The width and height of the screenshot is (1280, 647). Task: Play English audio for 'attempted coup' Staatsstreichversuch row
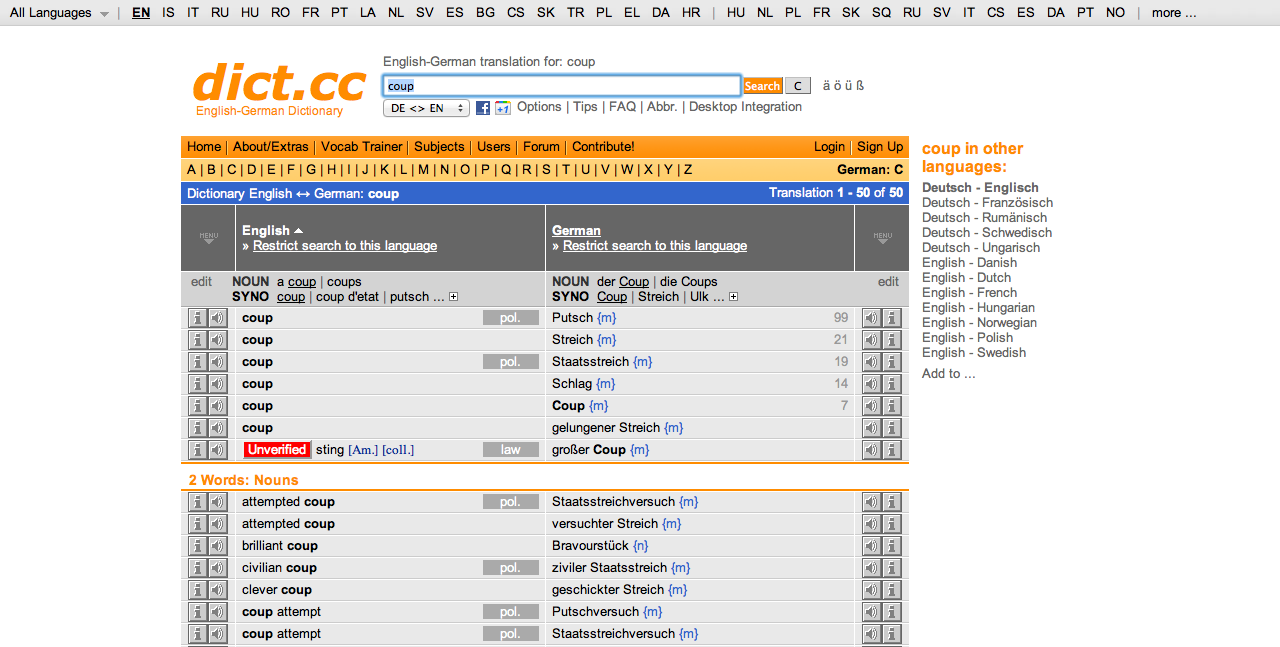coord(217,502)
